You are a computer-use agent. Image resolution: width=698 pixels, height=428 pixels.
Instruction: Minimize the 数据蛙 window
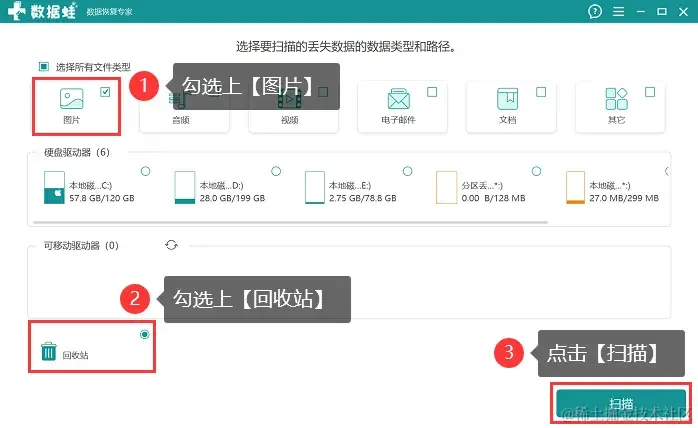tap(641, 12)
